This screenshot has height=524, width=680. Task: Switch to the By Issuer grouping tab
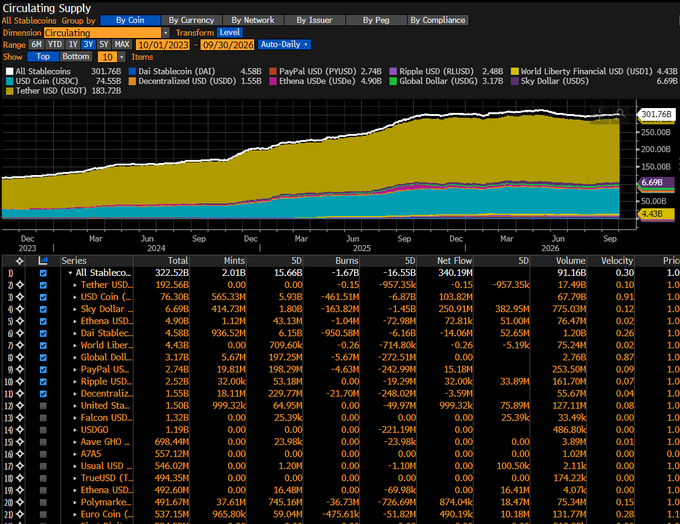point(314,20)
